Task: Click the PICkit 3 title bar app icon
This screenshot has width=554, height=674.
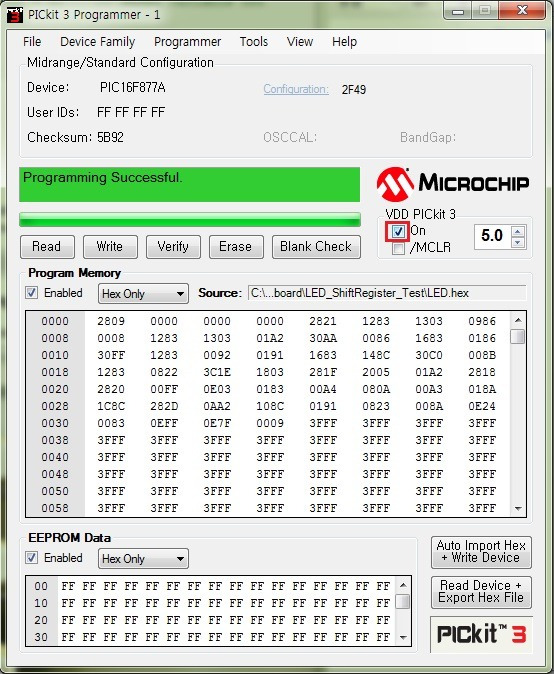Action: [x=15, y=15]
